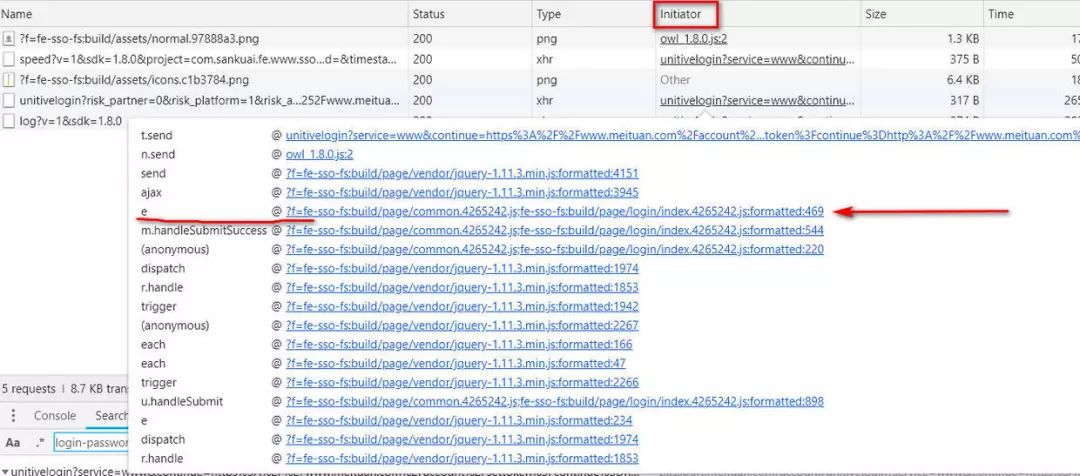This screenshot has height=476, width=1080.
Task: Open the owl_1.8.0.js:2 initiator in the png row
Action: point(694,39)
